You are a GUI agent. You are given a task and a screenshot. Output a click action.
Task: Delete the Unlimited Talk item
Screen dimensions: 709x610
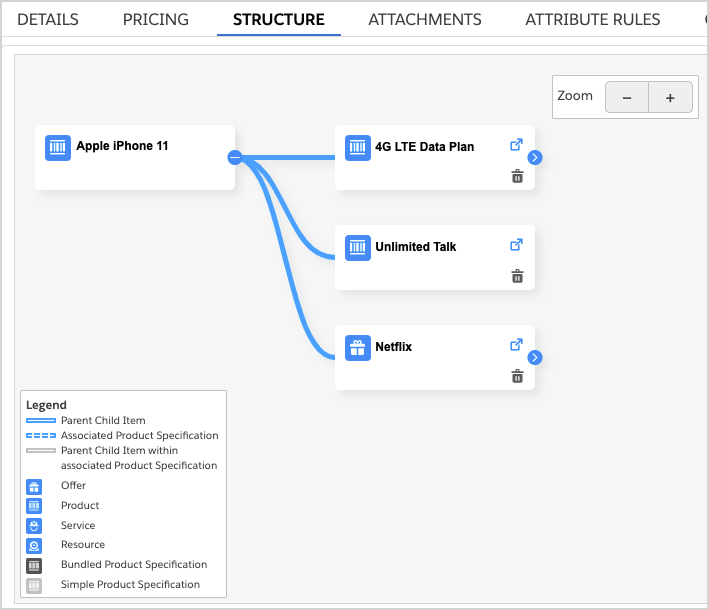click(517, 276)
